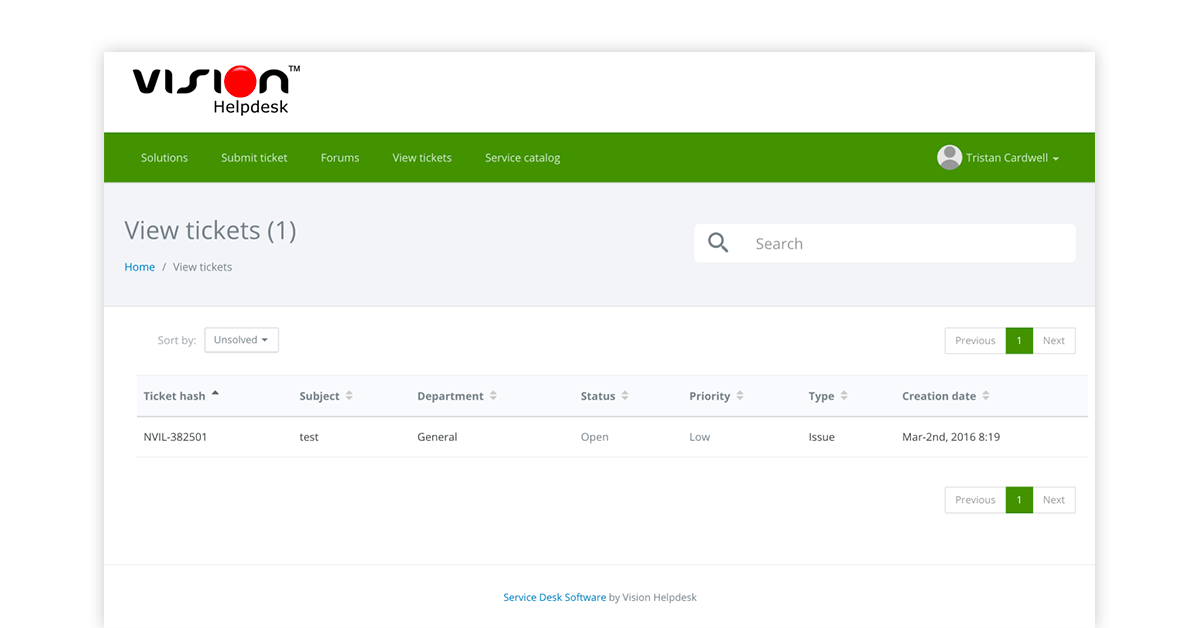Click the bottom Next pagination button
The width and height of the screenshot is (1200, 628).
1054,500
